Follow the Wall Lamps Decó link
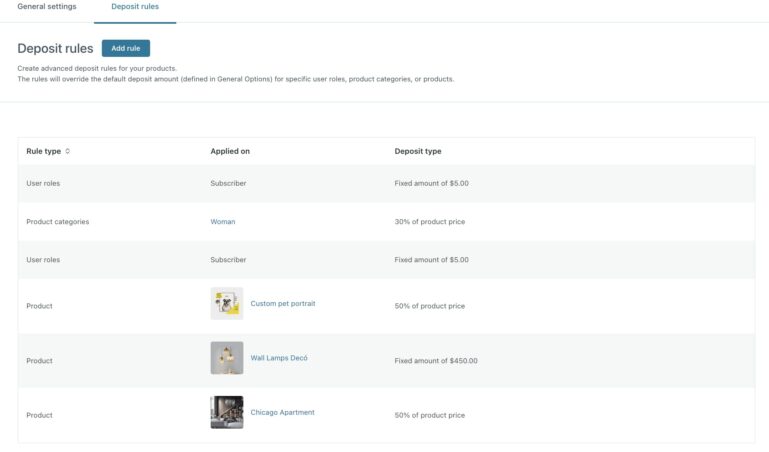Viewport: 769px width, 452px height. click(x=279, y=358)
